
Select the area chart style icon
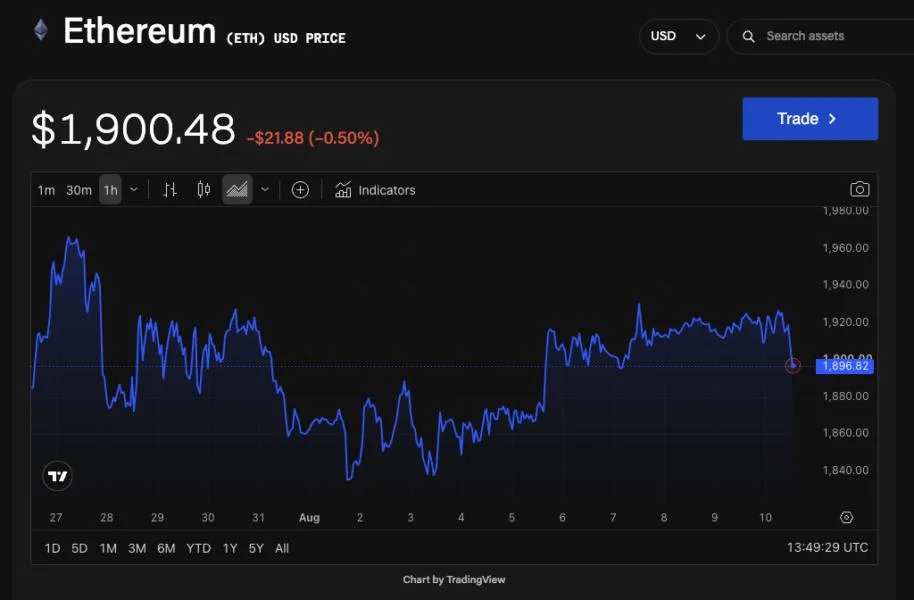[237, 190]
